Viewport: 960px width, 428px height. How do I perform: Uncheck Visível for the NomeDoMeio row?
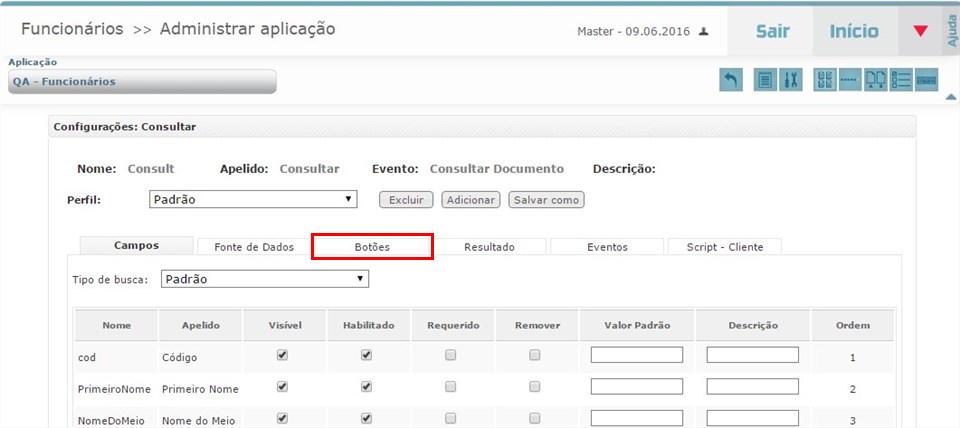click(282, 419)
